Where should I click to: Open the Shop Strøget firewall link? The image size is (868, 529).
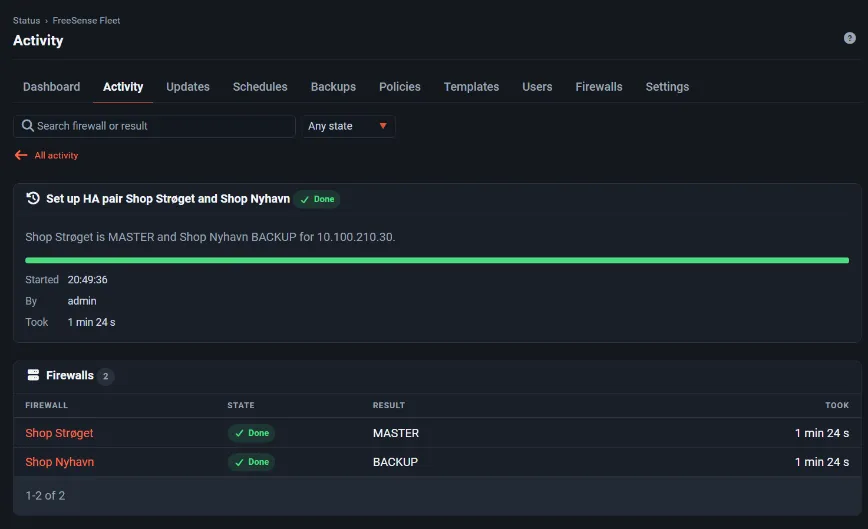point(59,433)
